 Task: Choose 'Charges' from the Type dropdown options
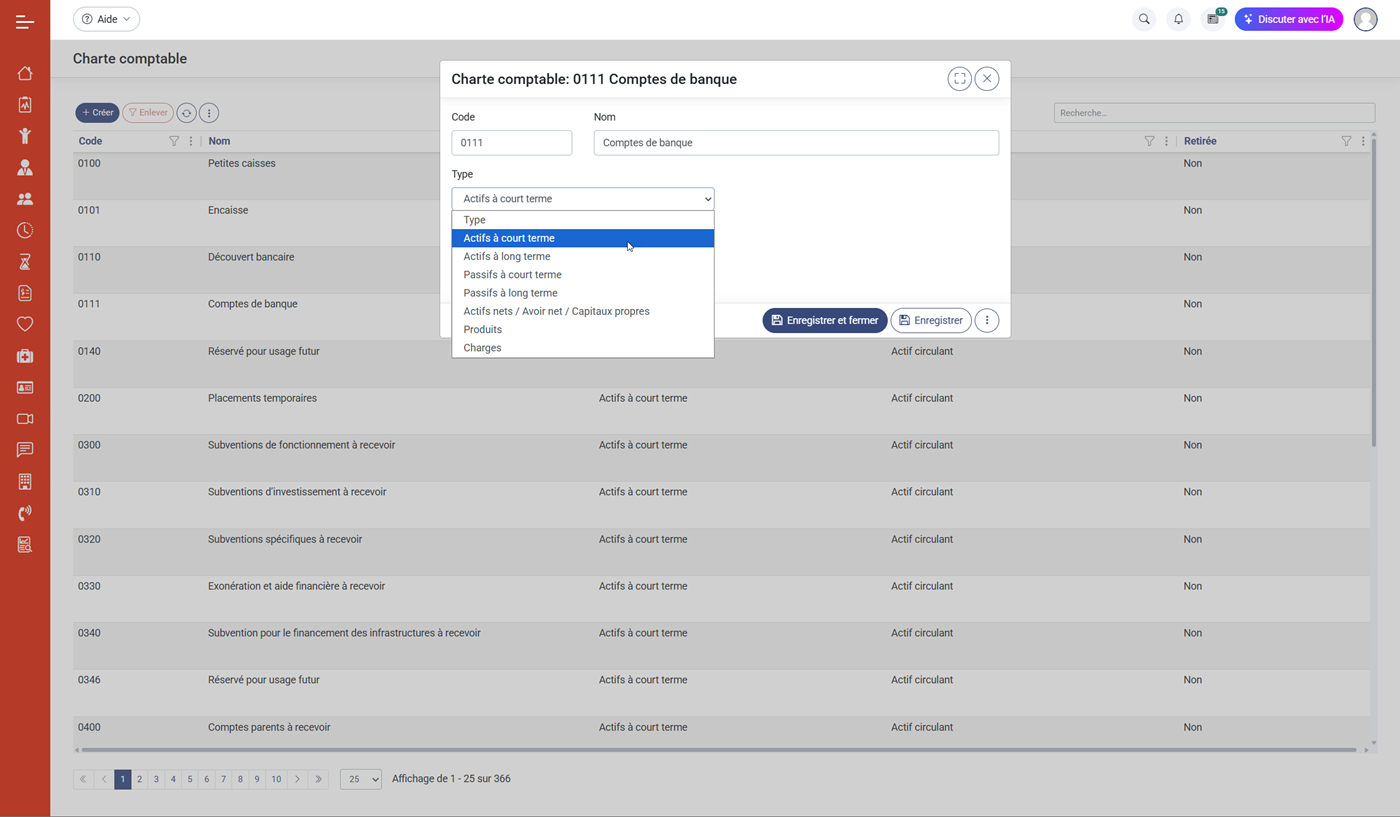point(482,347)
